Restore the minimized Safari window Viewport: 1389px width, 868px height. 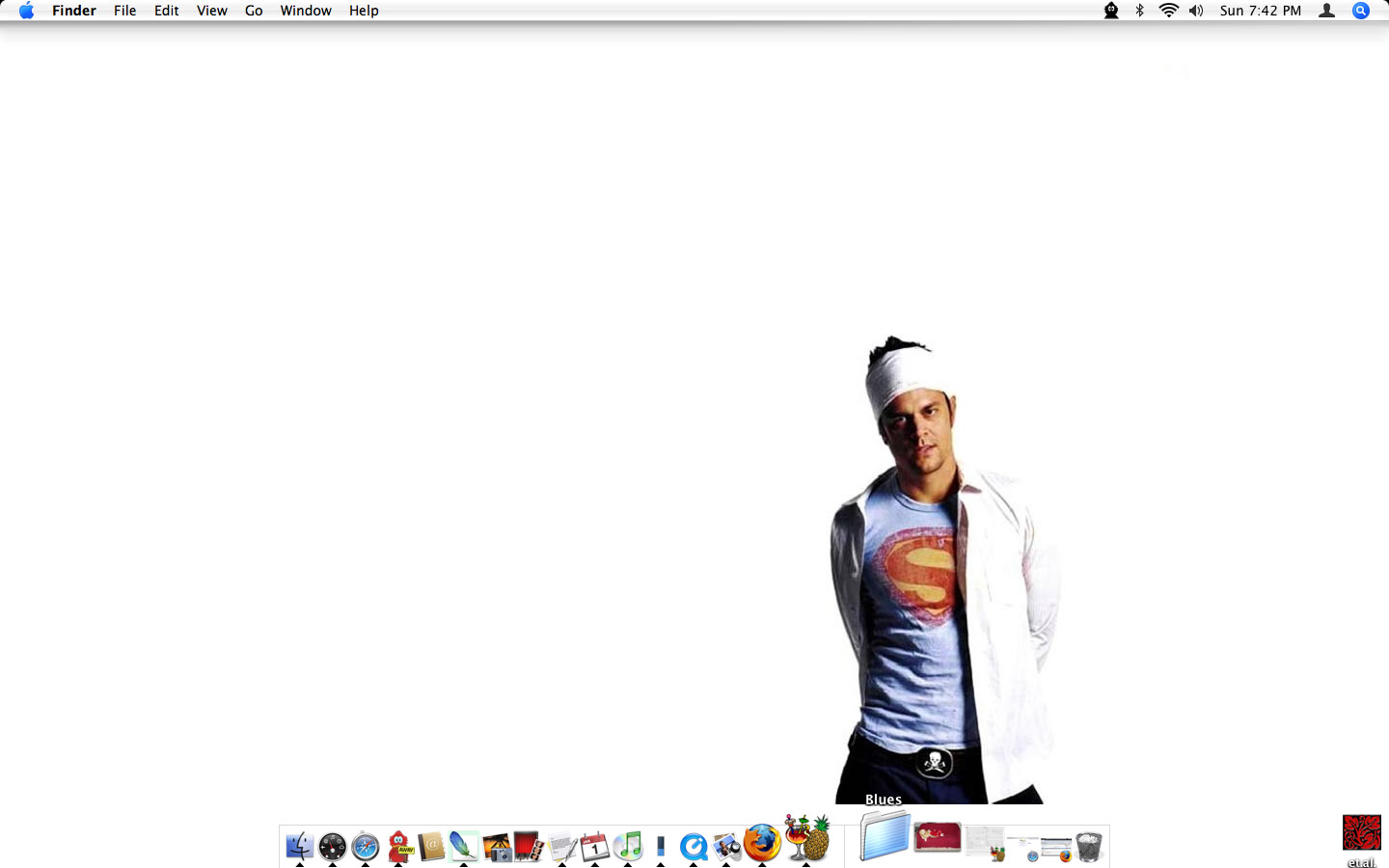pyautogui.click(x=1023, y=851)
